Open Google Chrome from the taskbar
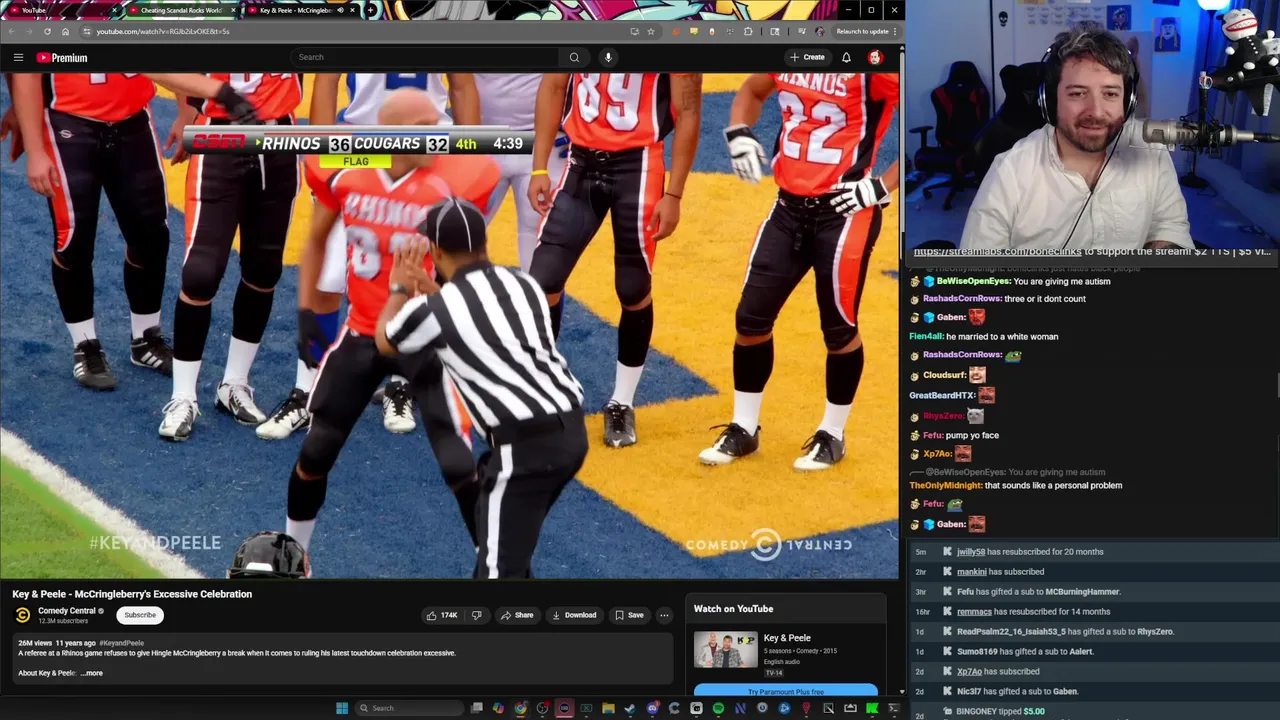 pyautogui.click(x=520, y=708)
